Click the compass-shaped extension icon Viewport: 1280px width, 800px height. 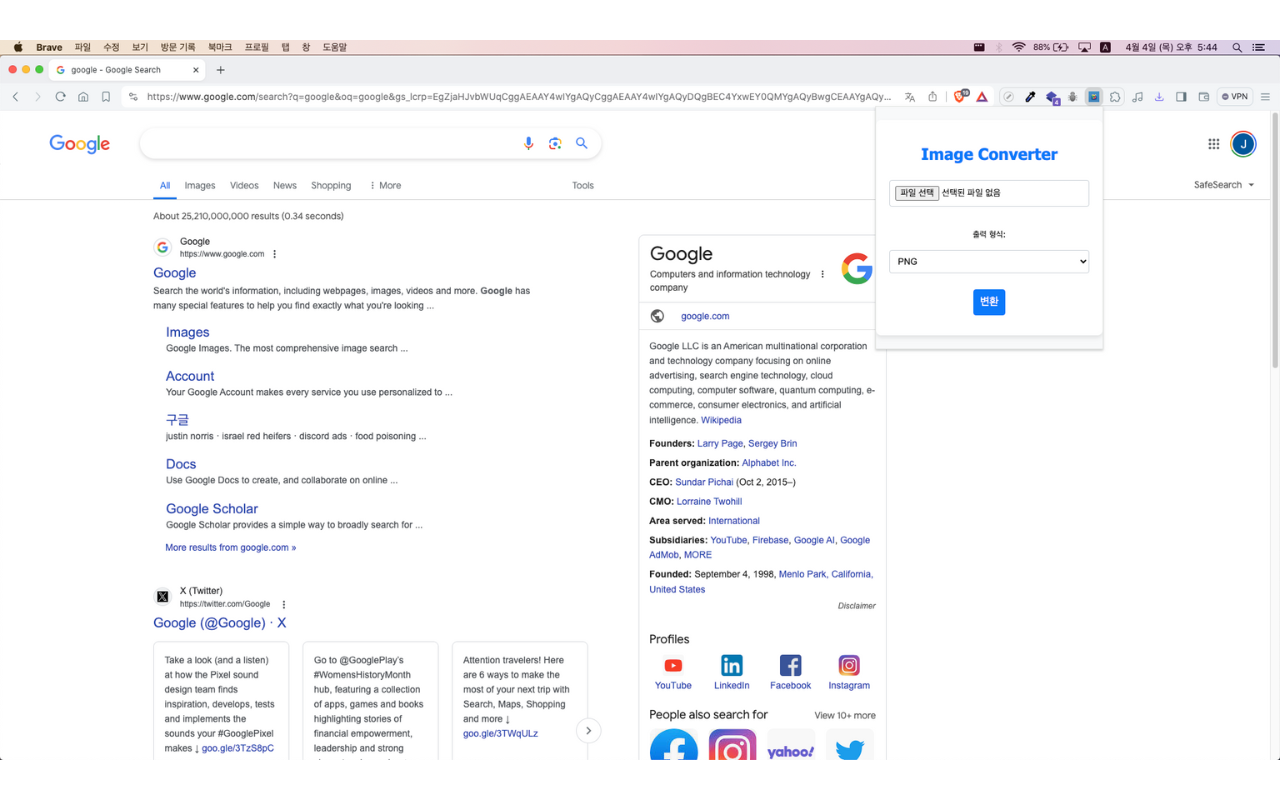click(x=1008, y=97)
